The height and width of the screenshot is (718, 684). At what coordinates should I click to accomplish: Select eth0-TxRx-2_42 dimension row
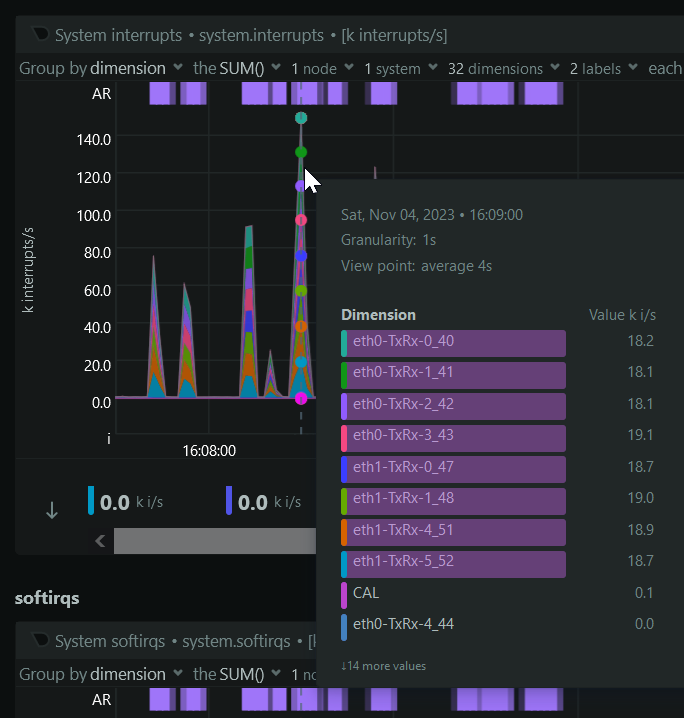(499, 406)
